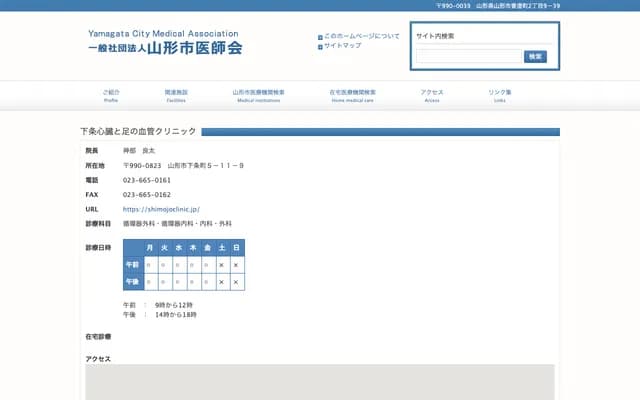
Task: Go to the サイトマップ page
Action: coord(343,46)
